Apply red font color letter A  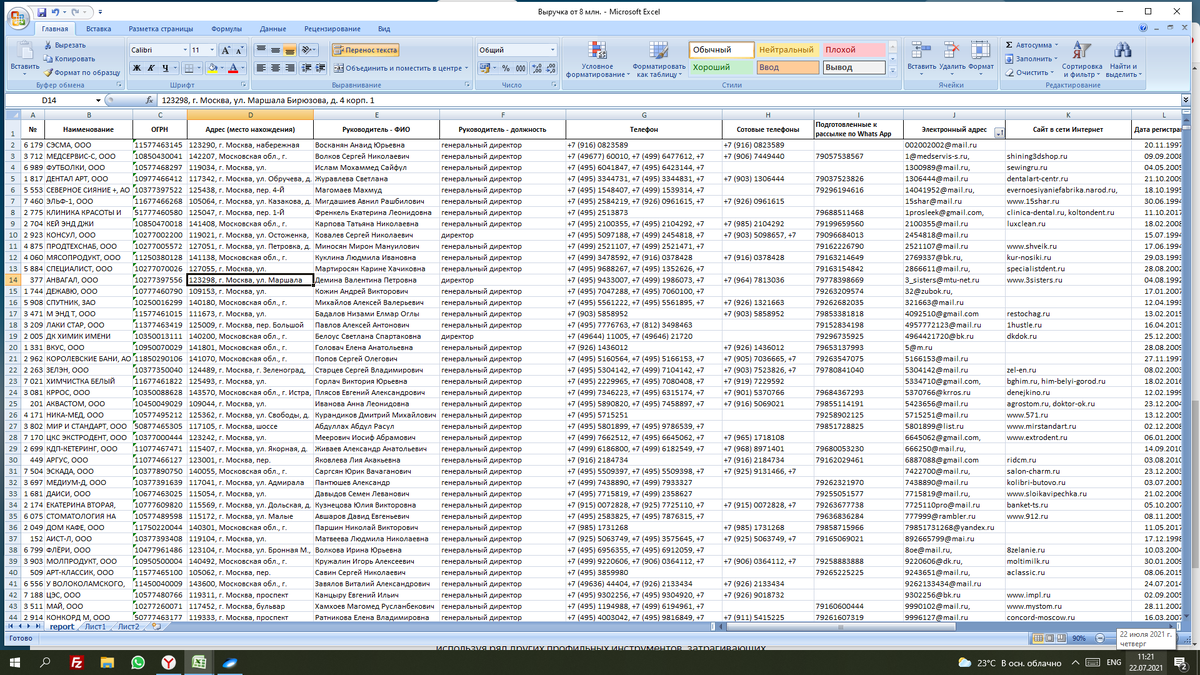pos(233,68)
